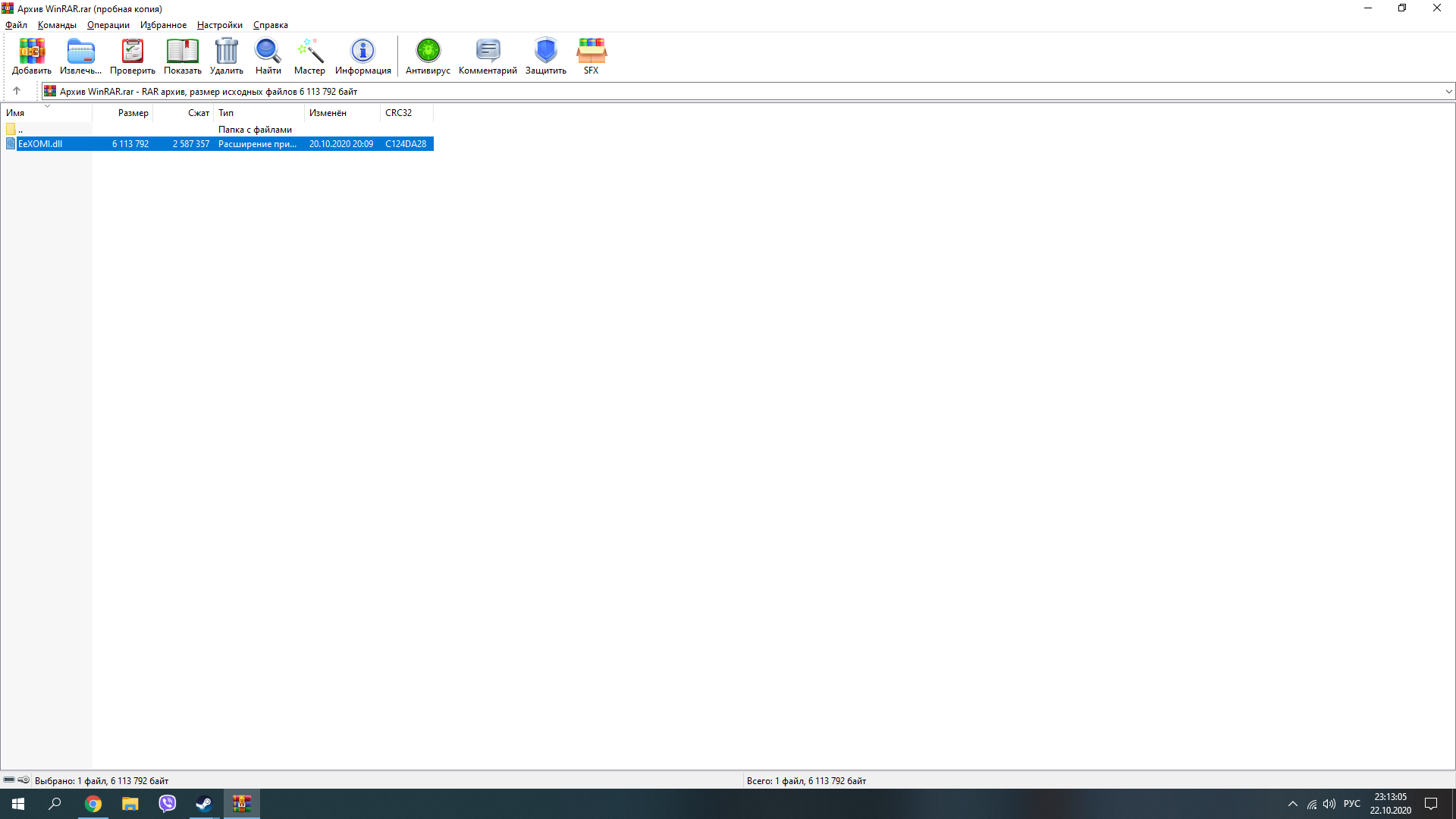Open taskbar search magnifier

55,804
